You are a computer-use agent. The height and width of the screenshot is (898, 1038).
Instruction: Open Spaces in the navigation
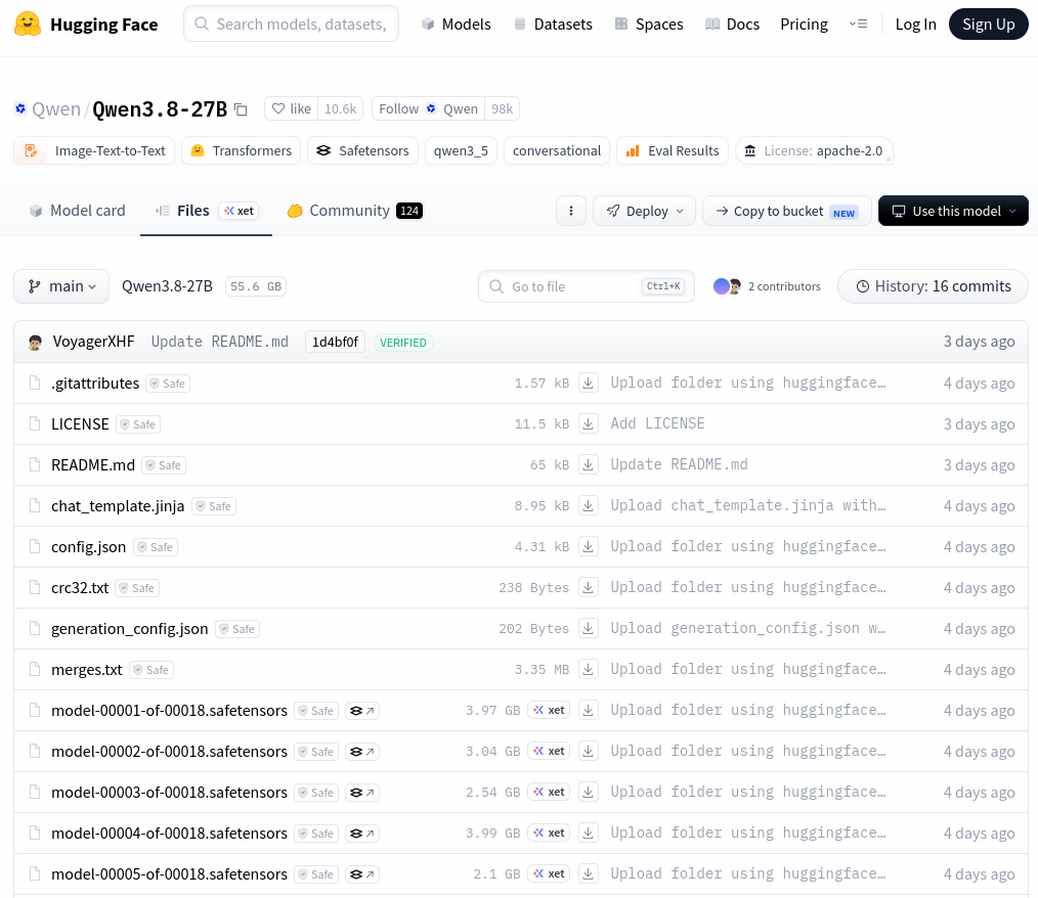pos(649,24)
